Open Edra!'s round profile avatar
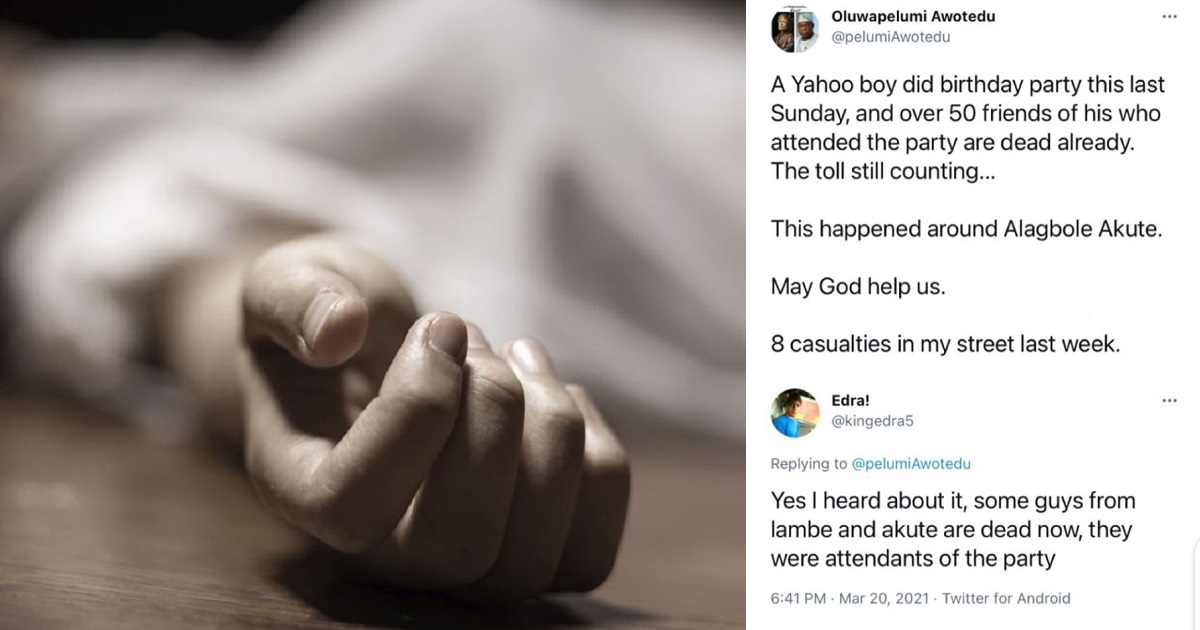 pos(795,412)
